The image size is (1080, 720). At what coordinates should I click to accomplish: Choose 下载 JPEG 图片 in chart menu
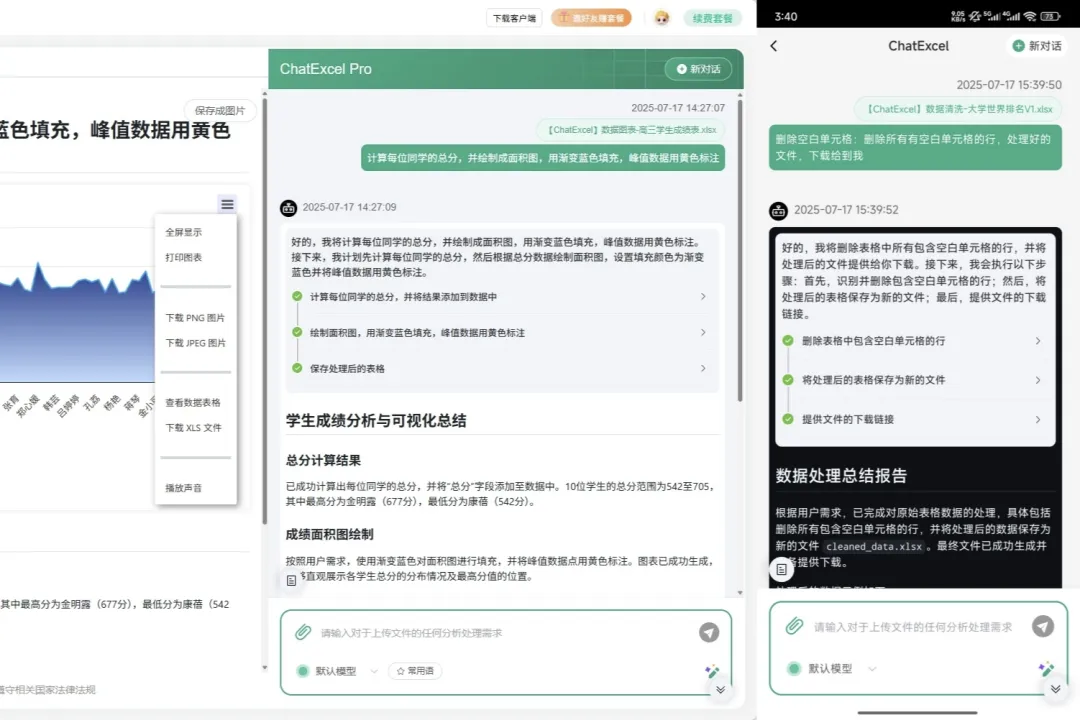tap(195, 342)
